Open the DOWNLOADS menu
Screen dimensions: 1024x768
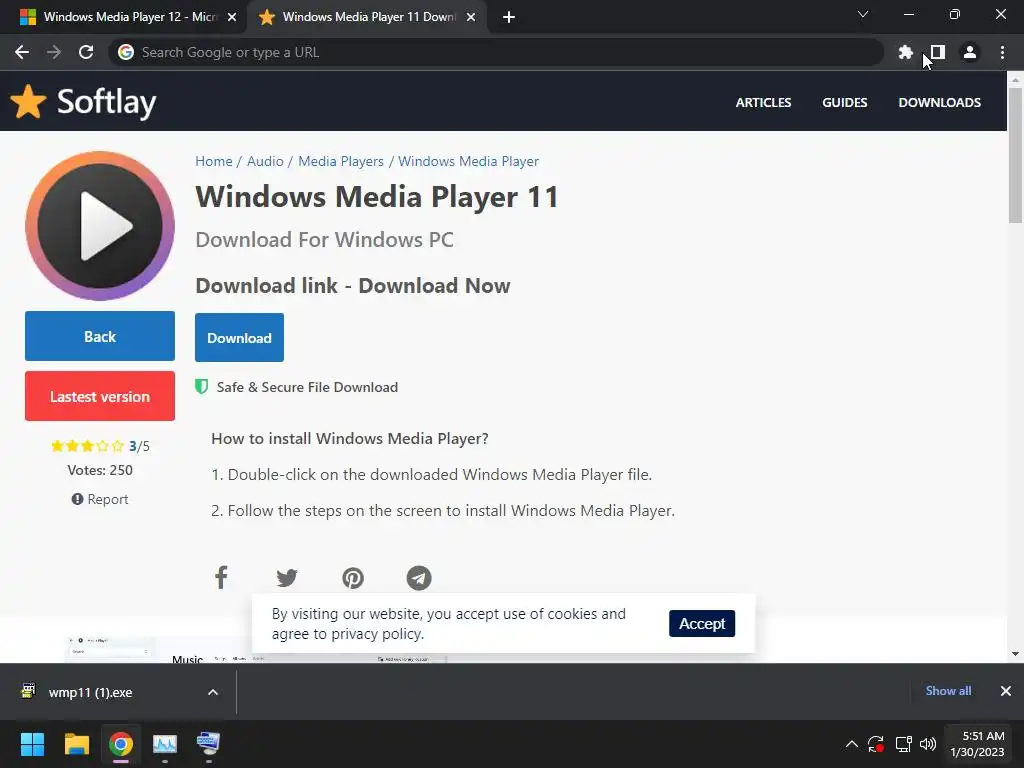click(939, 103)
